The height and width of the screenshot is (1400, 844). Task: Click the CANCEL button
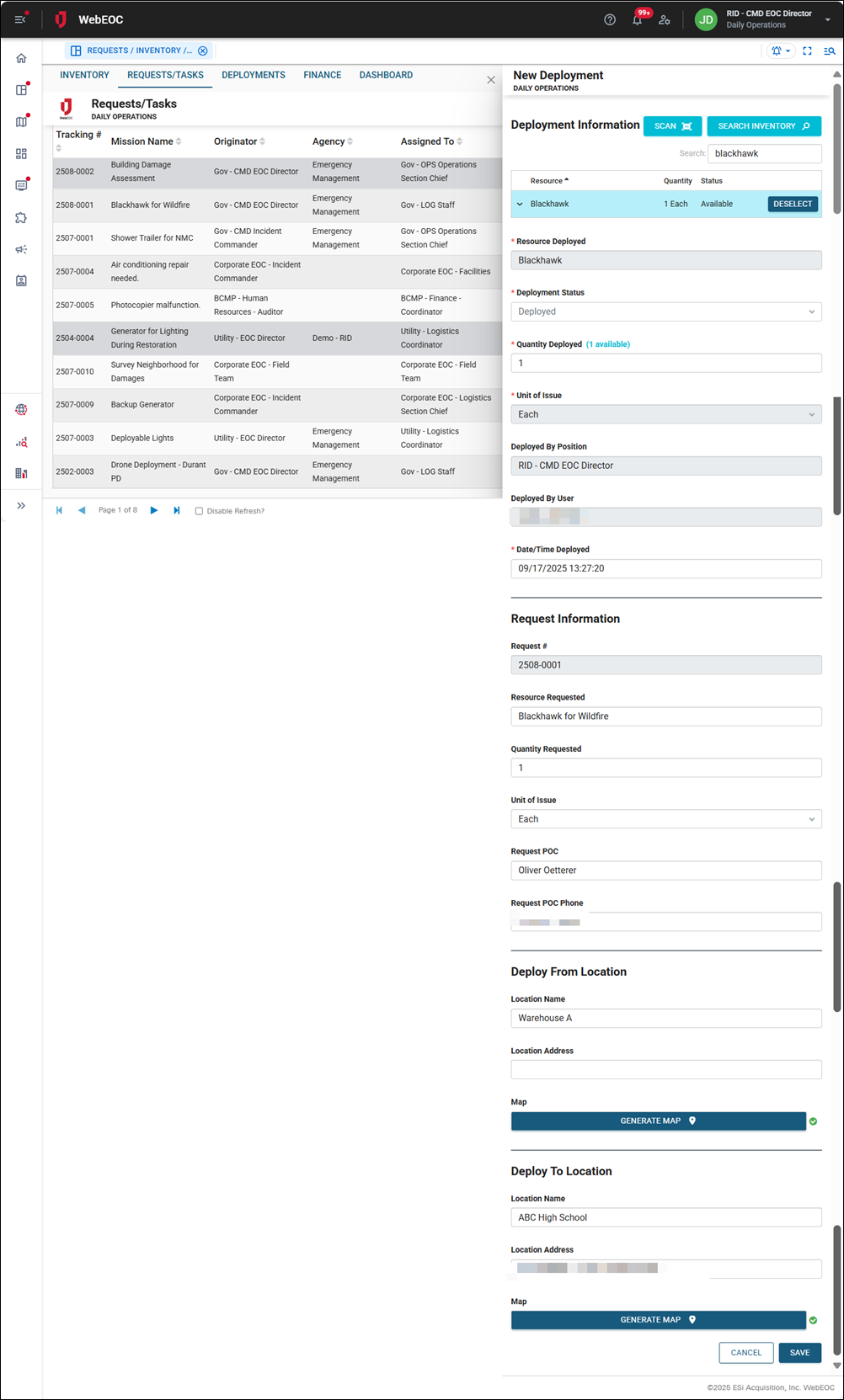[746, 1353]
